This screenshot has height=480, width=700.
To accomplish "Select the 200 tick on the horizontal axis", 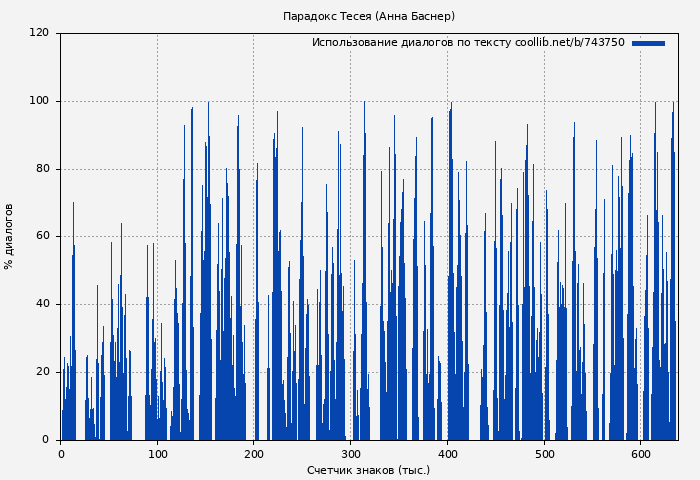I will tap(254, 454).
